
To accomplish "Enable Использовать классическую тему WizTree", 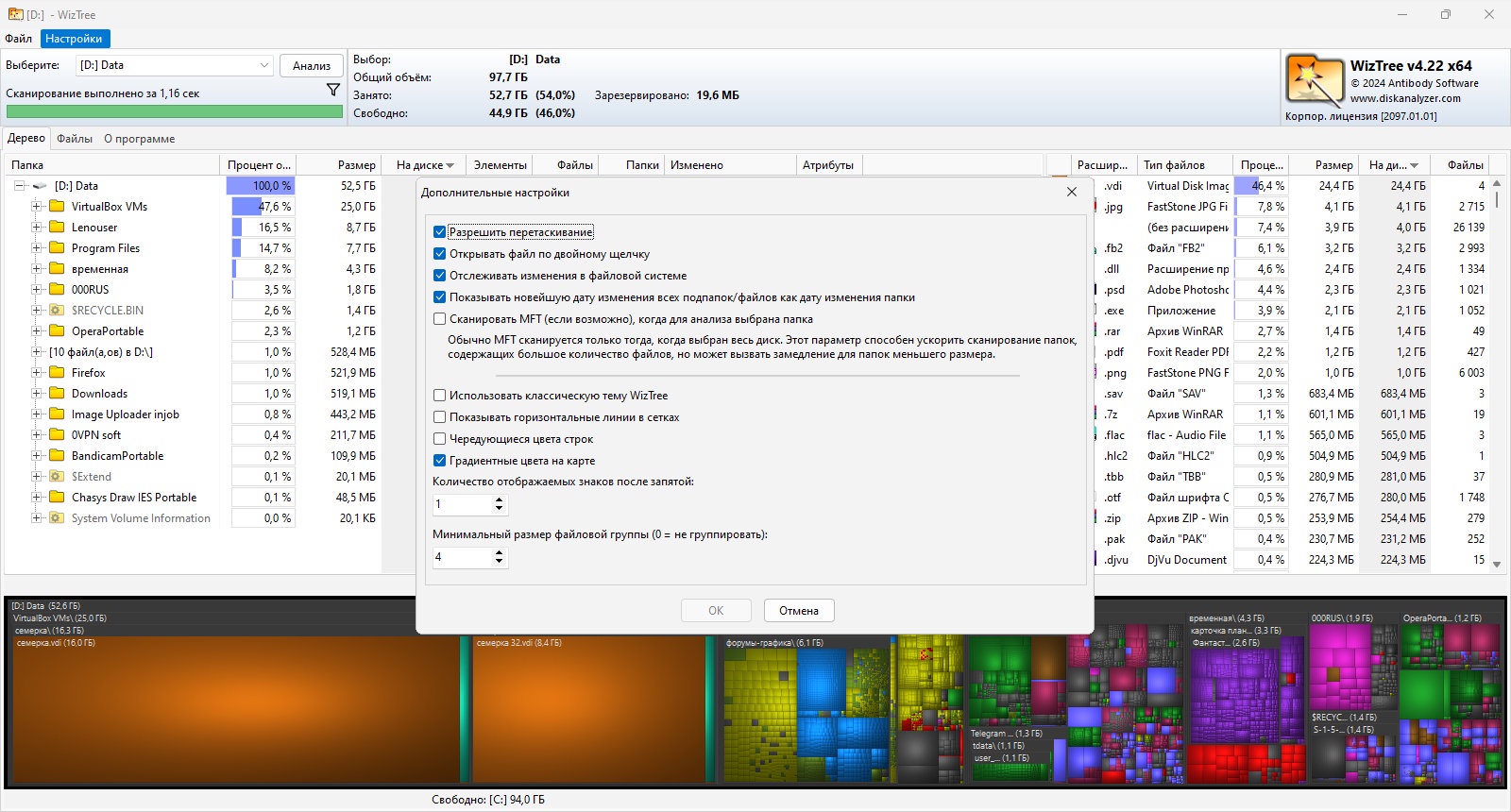I will (x=439, y=395).
